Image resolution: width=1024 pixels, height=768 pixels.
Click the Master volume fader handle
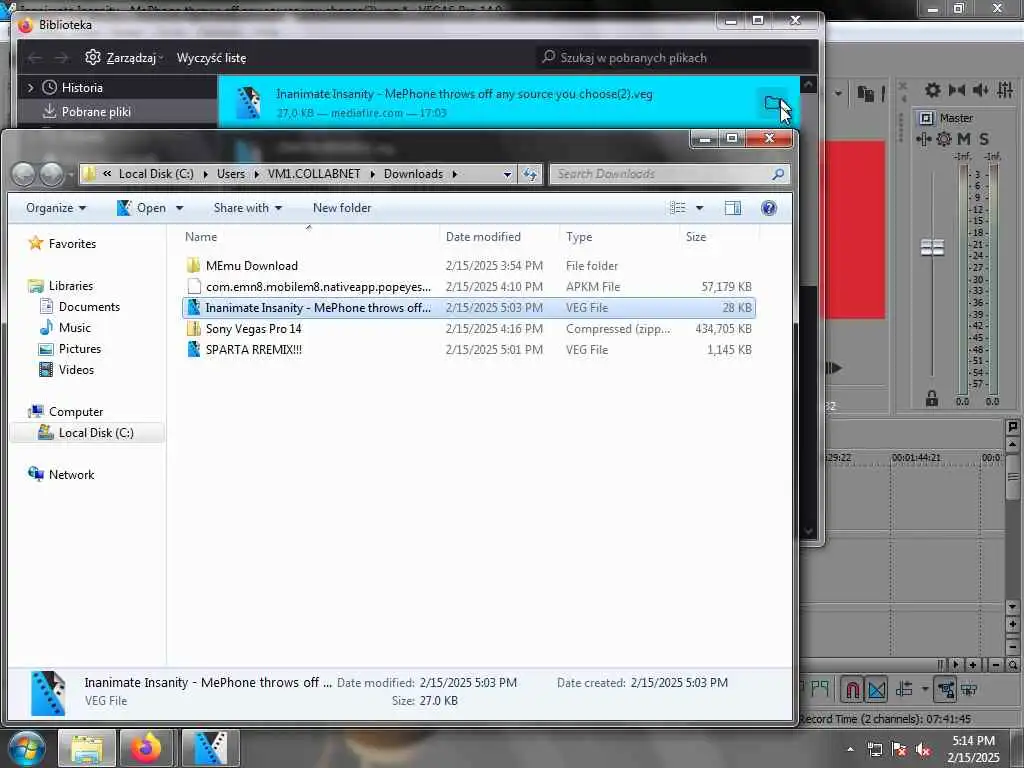[x=932, y=248]
